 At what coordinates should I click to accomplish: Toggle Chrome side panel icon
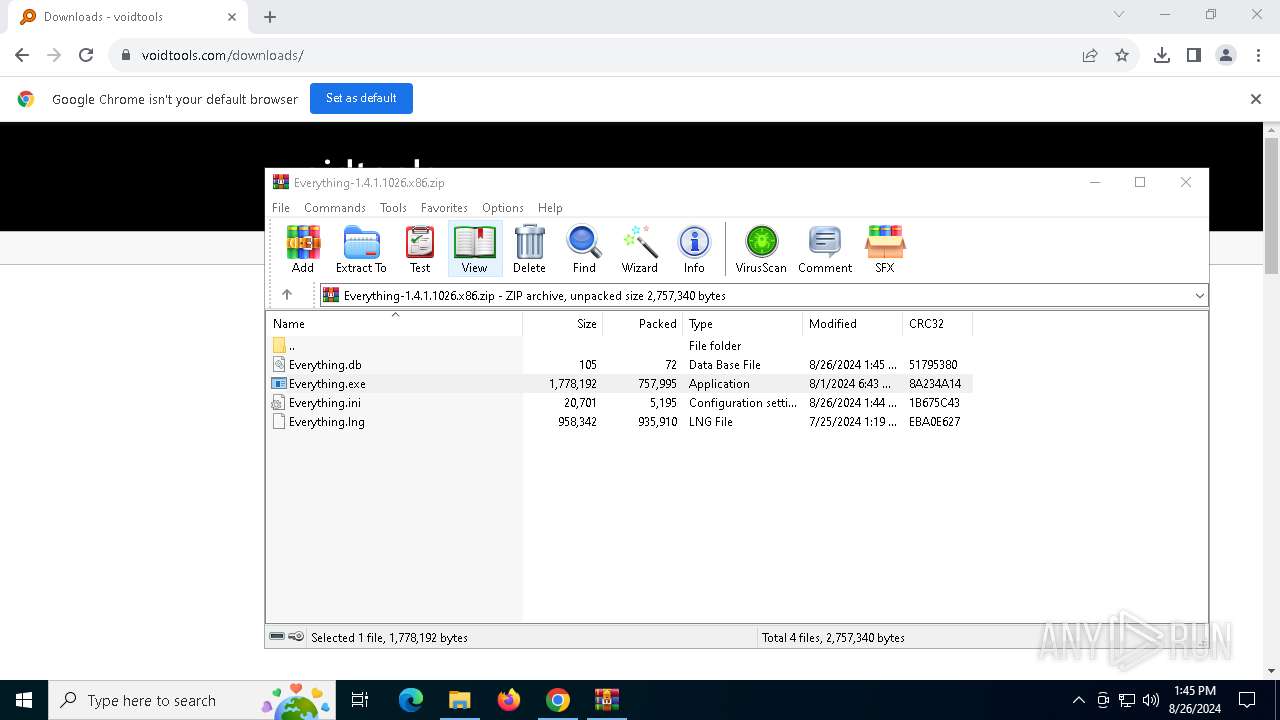[x=1194, y=55]
